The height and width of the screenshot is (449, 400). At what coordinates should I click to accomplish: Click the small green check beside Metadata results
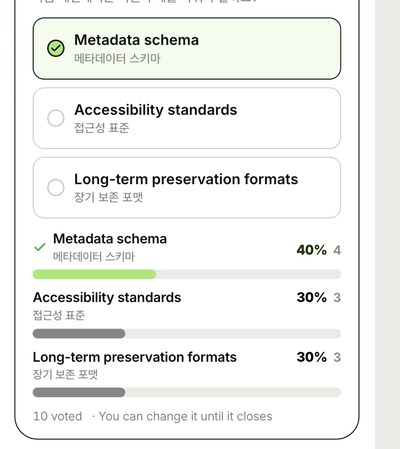[40, 247]
